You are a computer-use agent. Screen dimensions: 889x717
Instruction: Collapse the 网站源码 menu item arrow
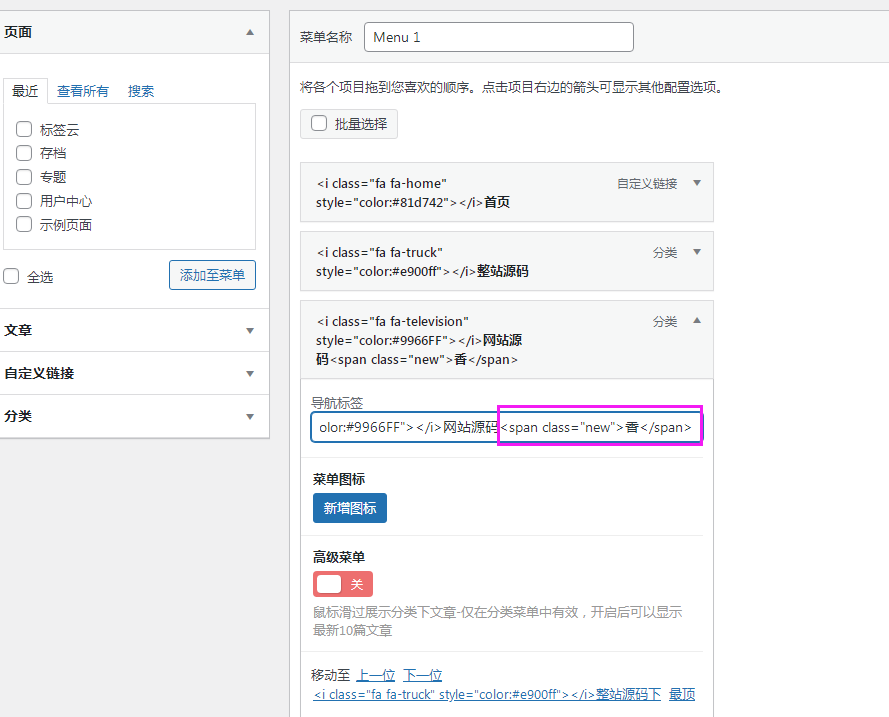click(x=697, y=321)
